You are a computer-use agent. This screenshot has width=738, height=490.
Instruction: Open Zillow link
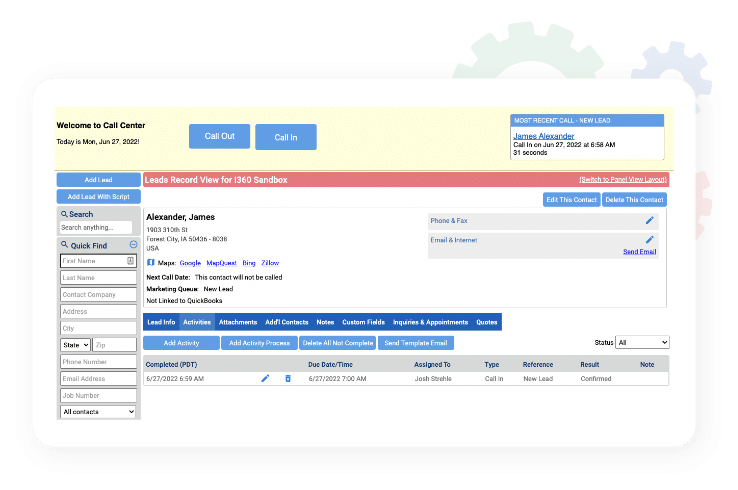coord(270,263)
